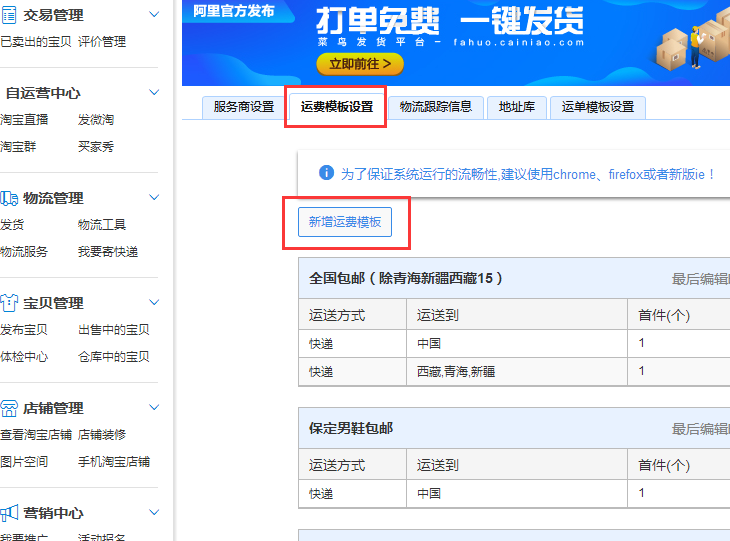The height and width of the screenshot is (541, 730).
Task: Collapse the 营销中心 section chevron
Action: click(x=154, y=512)
